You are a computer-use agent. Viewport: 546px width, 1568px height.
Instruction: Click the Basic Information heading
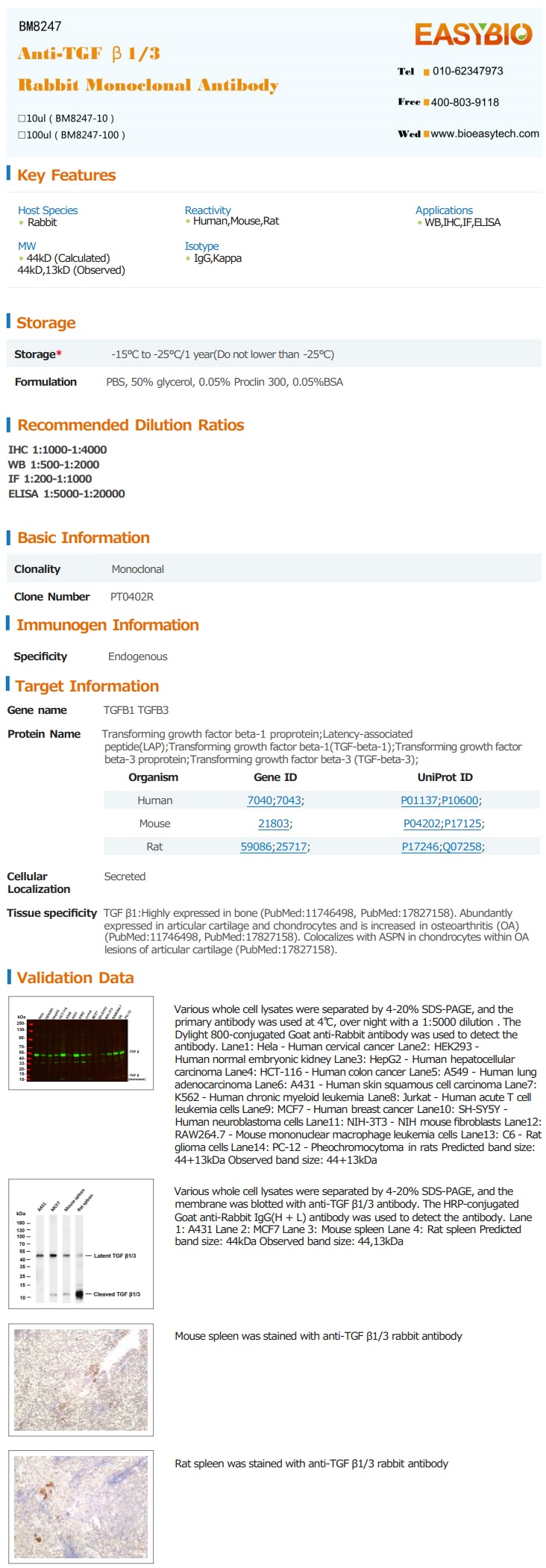point(84,538)
